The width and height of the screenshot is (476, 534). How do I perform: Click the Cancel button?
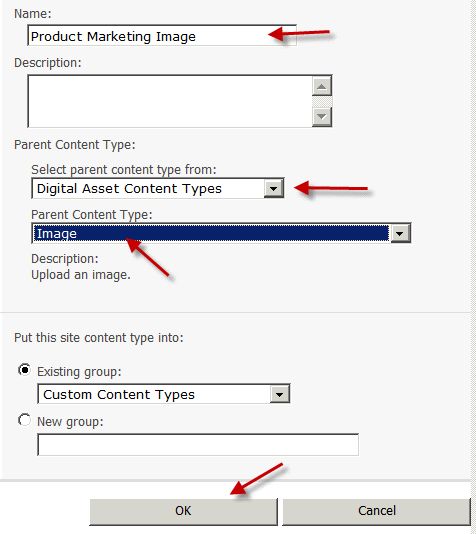tap(377, 511)
